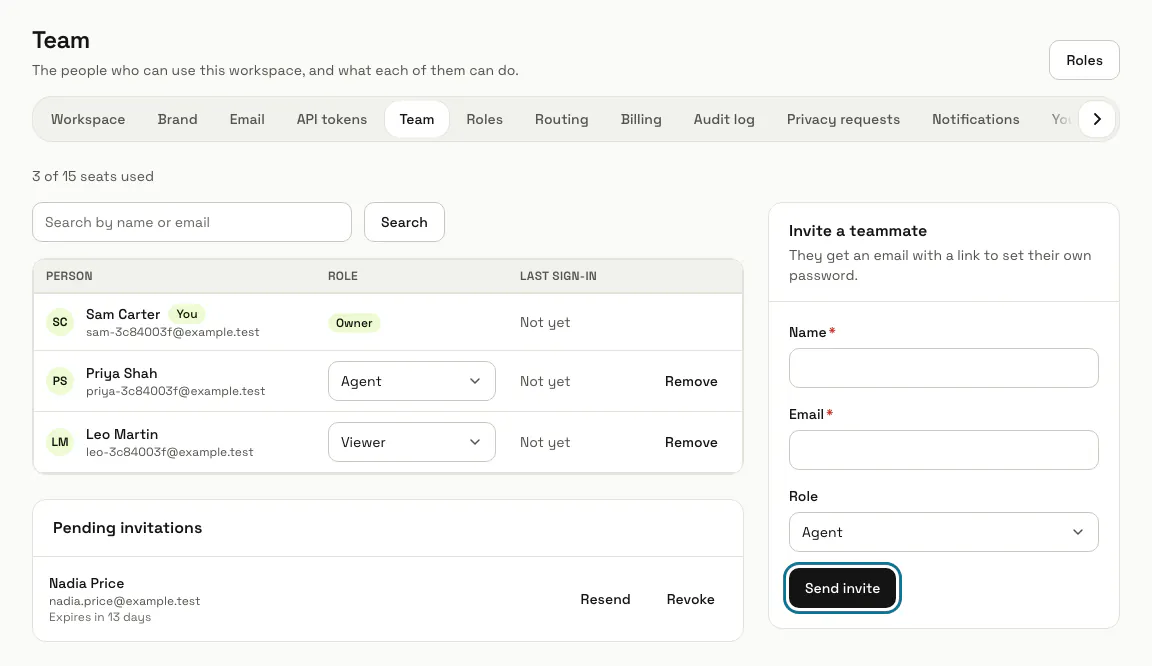Click email leo-3c84003f@example.test
Screen dimensions: 1152x666
(x=170, y=452)
